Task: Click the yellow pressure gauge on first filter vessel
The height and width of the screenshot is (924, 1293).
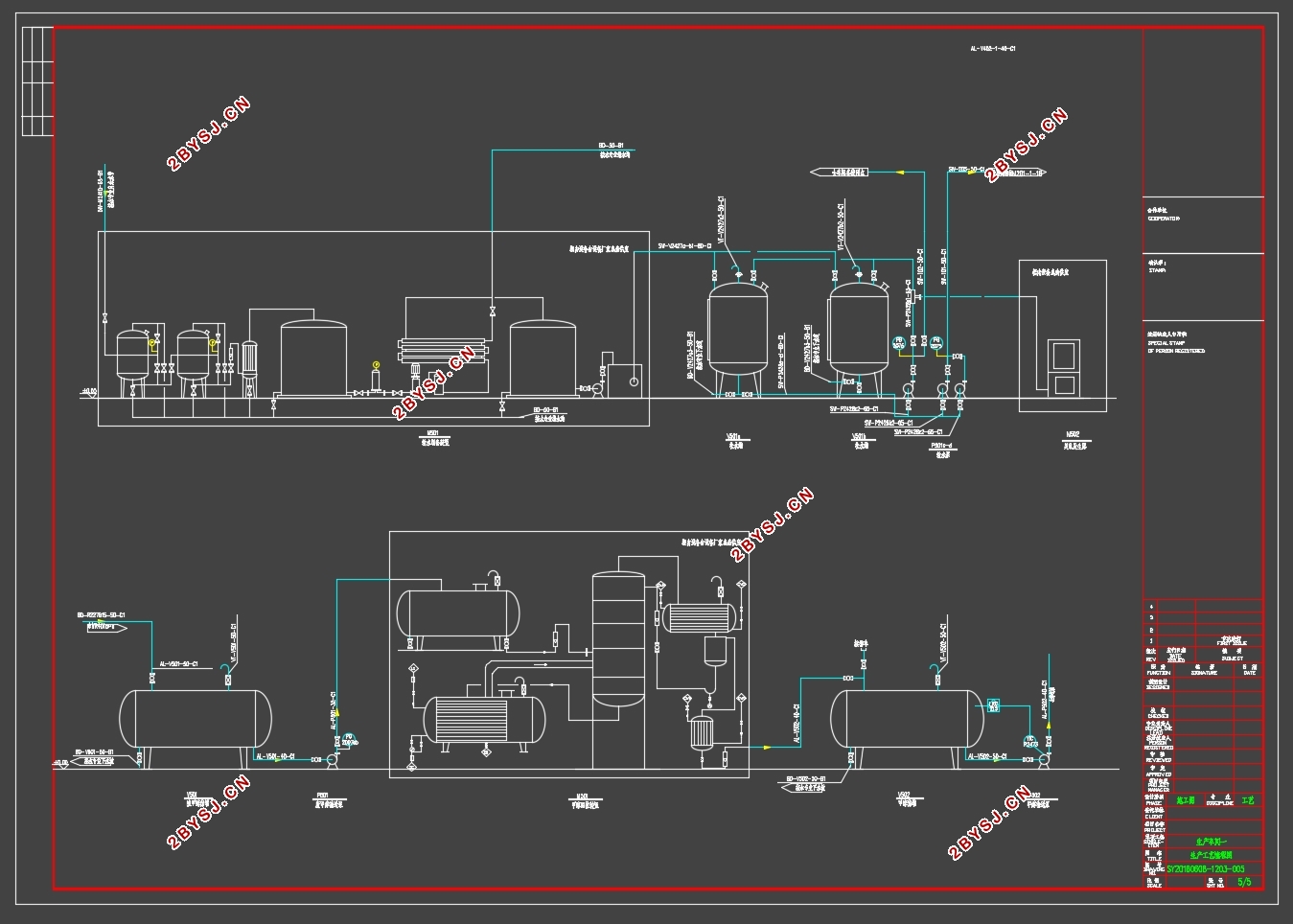Action: pyautogui.click(x=151, y=342)
